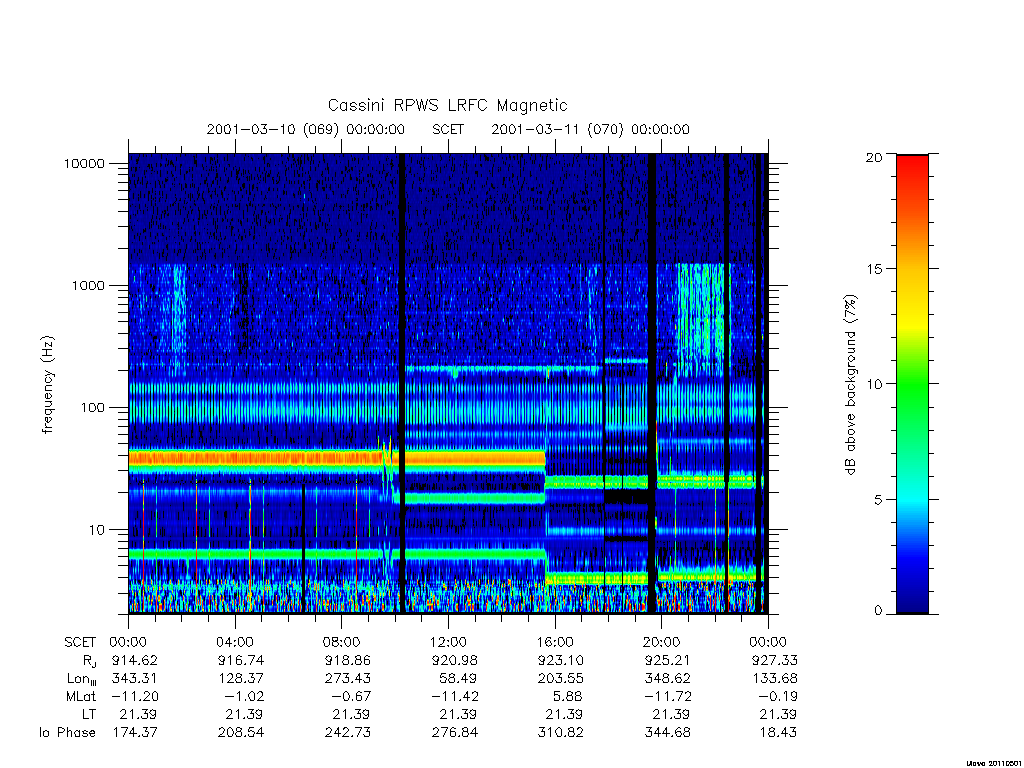The width and height of the screenshot is (1024, 768).
Task: Click the color bar value 5
Action: (x=878, y=500)
